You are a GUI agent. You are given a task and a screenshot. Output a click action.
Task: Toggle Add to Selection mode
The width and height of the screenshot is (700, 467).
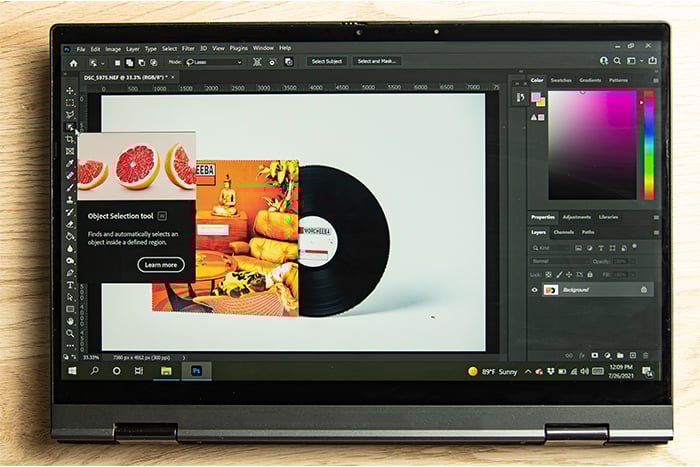coord(129,63)
